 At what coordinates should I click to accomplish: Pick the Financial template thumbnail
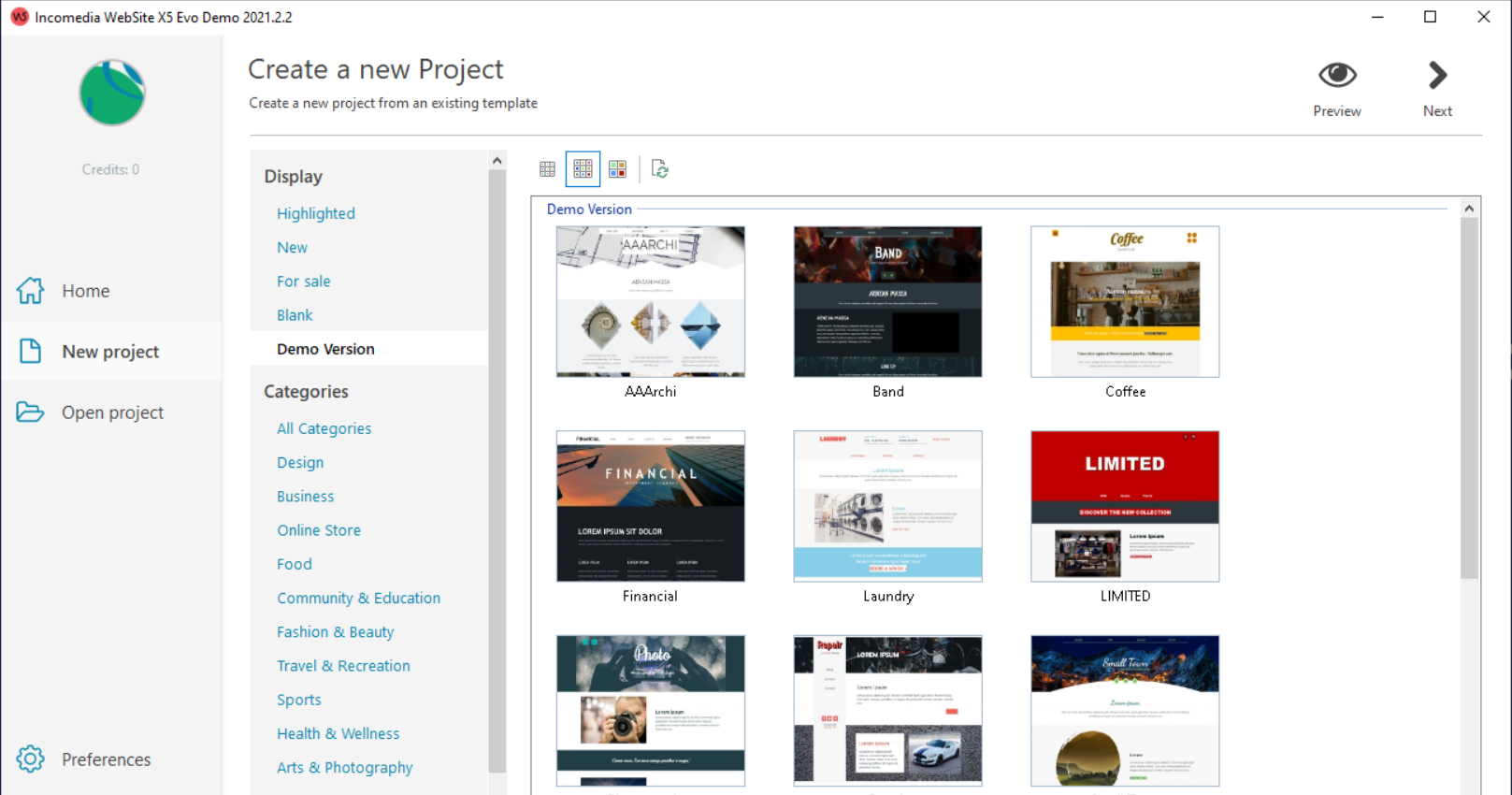tap(651, 506)
